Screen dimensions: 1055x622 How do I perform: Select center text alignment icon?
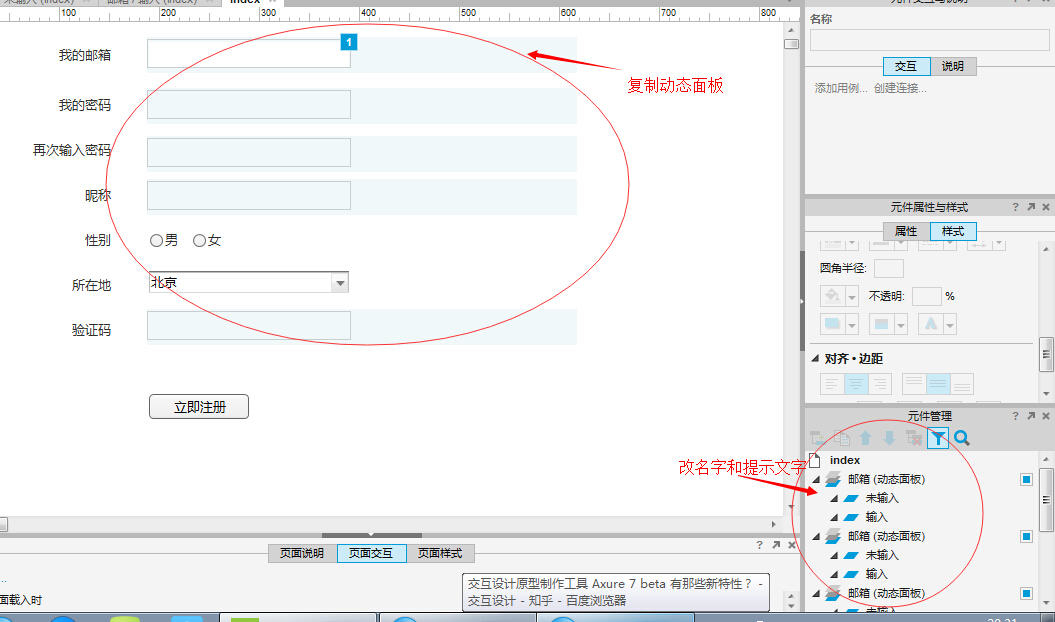pyautogui.click(x=855, y=384)
